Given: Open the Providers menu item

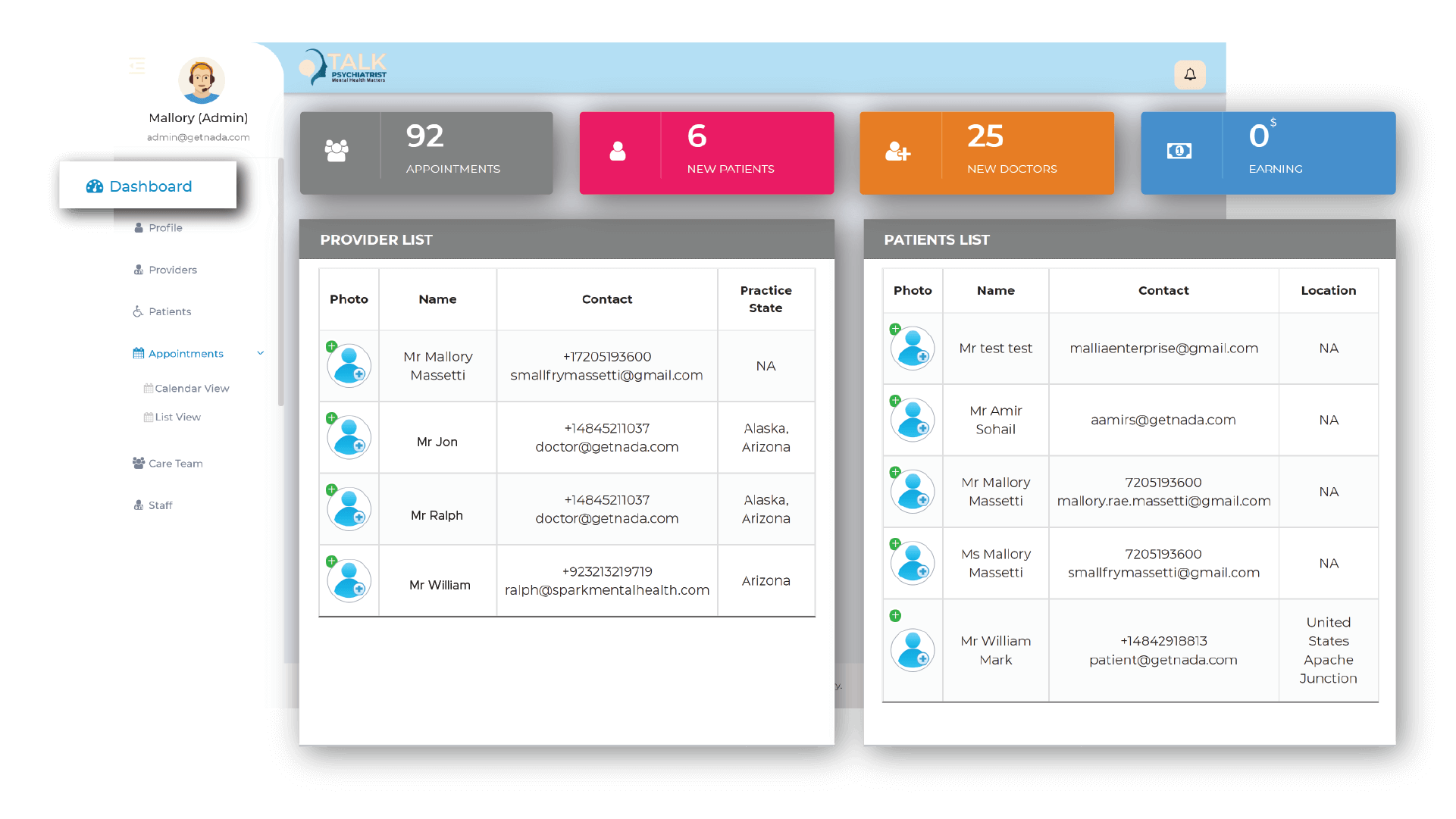Looking at the screenshot, I should point(172,270).
